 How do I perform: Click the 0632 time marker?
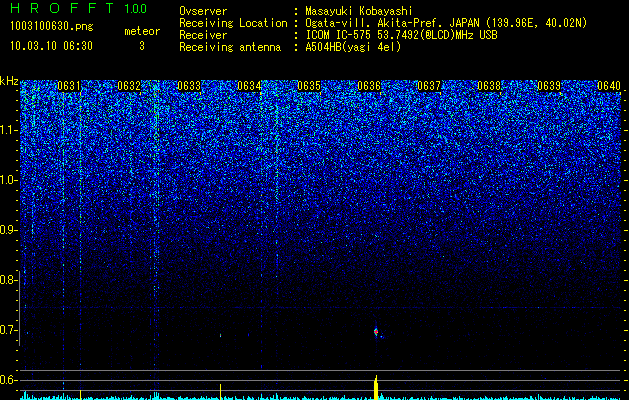click(129, 86)
